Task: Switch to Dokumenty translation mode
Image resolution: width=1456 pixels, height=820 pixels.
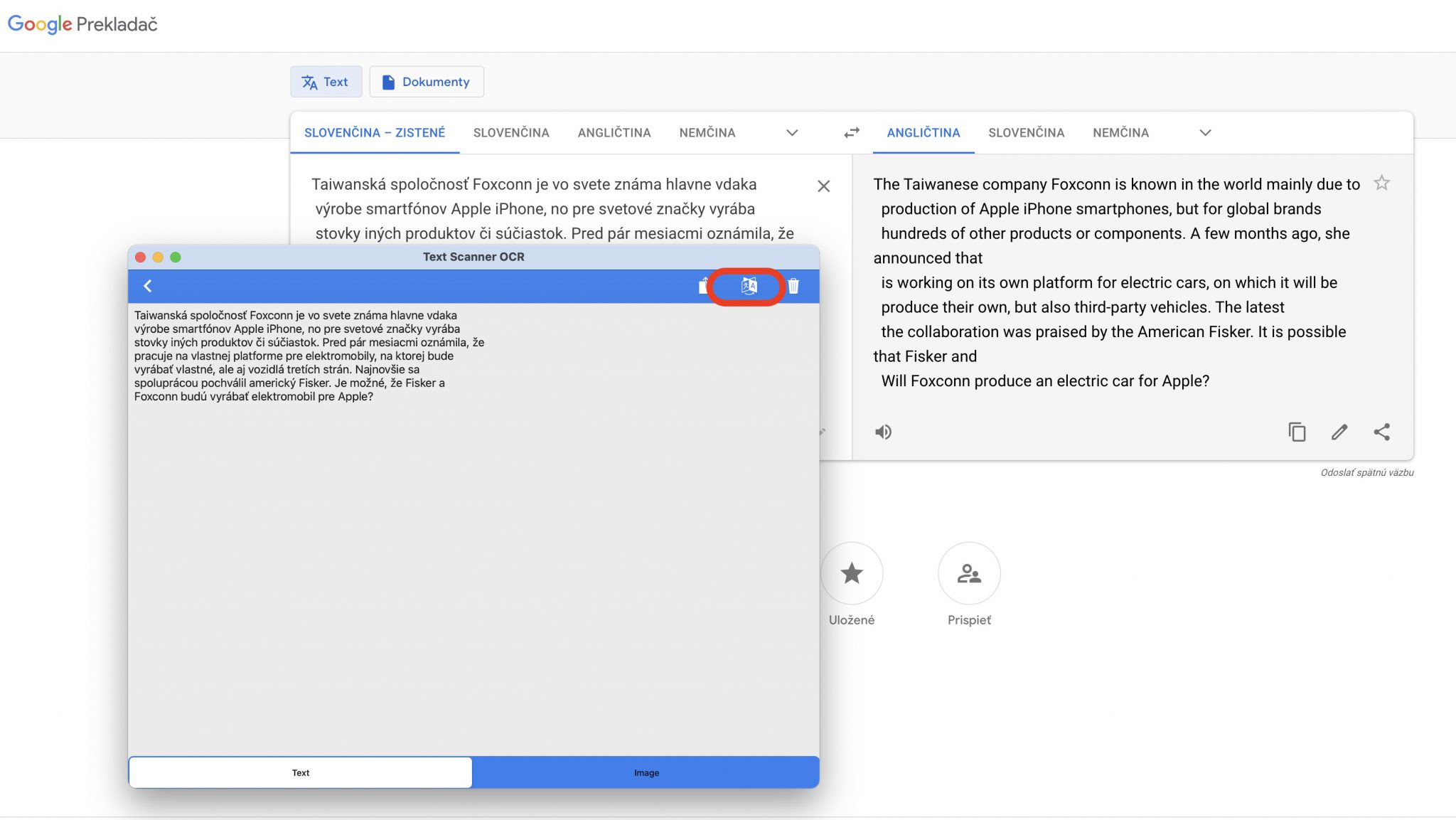Action: point(427,82)
